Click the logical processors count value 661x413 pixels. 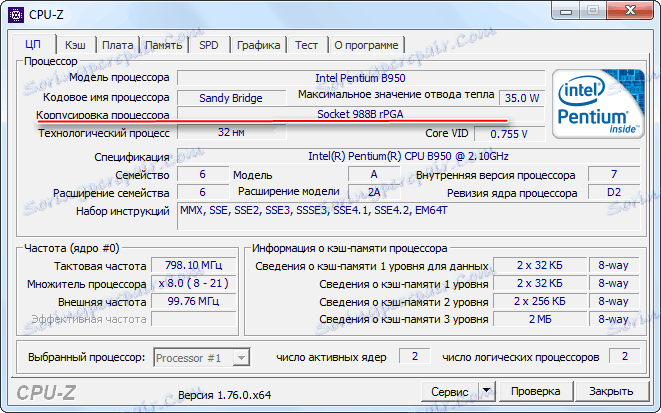tap(625, 357)
